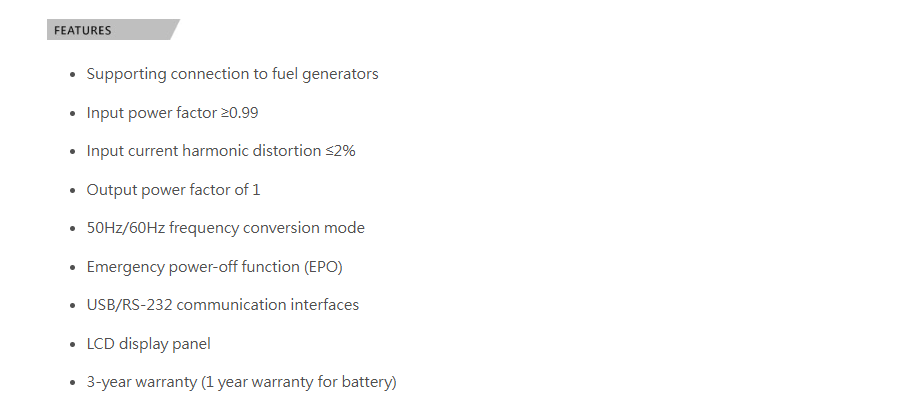Select 'Input current harmonic distortion ≤2%' text
This screenshot has height=414, width=919.
tap(221, 151)
